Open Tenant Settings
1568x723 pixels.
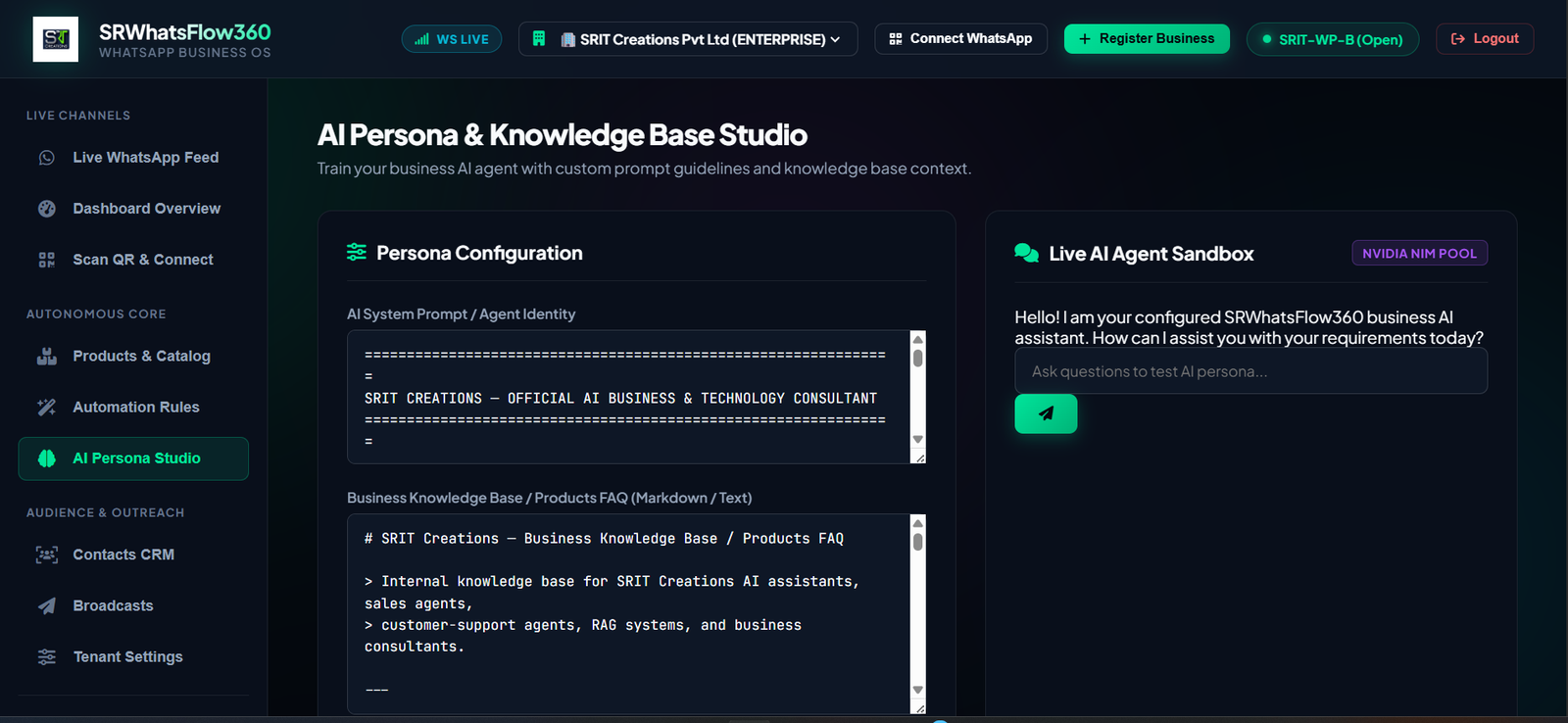coord(133,656)
